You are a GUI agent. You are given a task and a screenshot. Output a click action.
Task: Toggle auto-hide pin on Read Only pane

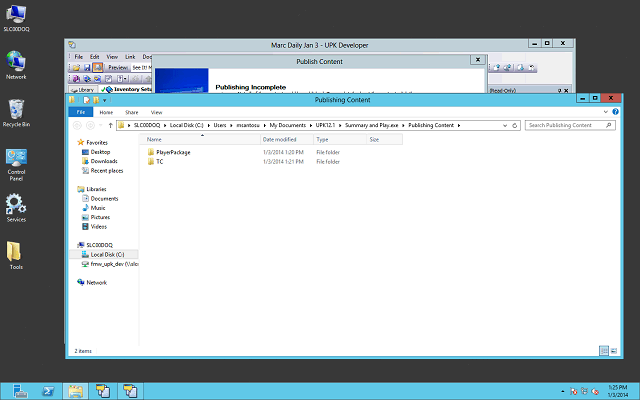tap(560, 91)
